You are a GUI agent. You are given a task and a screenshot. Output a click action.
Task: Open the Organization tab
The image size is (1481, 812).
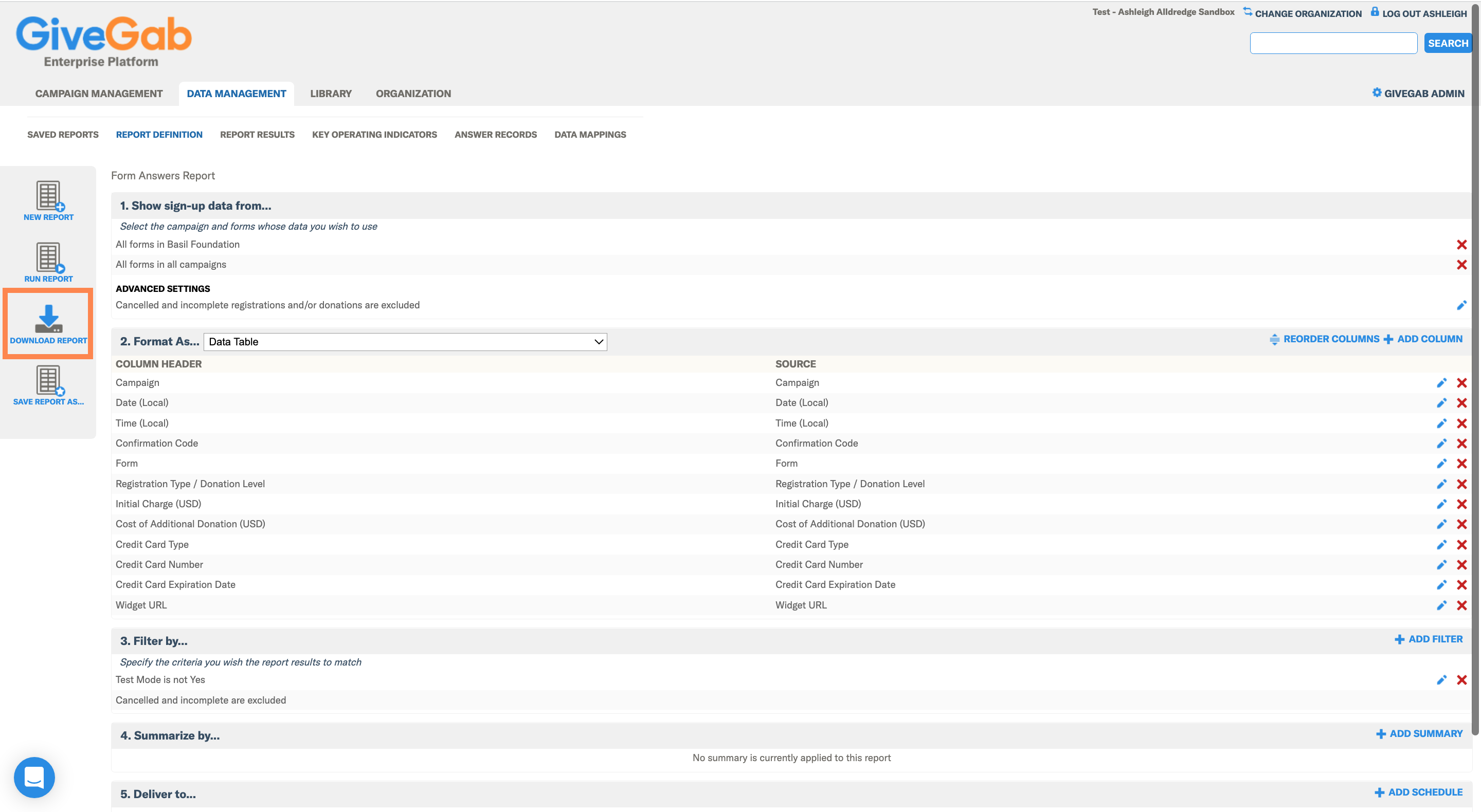(x=413, y=94)
